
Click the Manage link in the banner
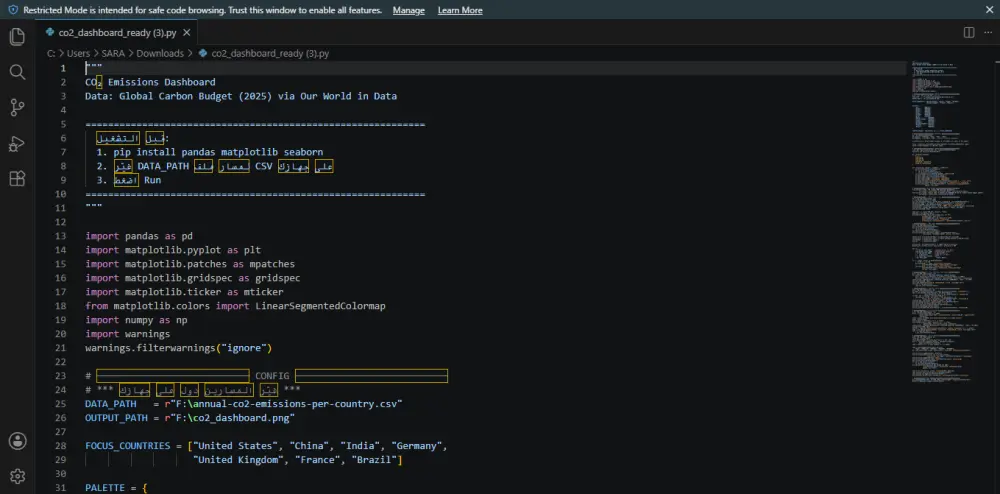409,10
